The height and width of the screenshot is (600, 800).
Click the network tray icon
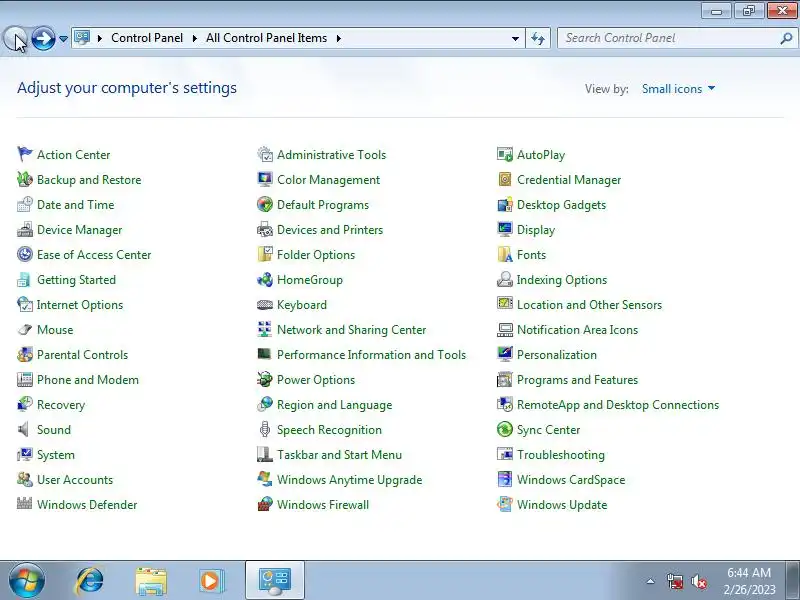(675, 582)
